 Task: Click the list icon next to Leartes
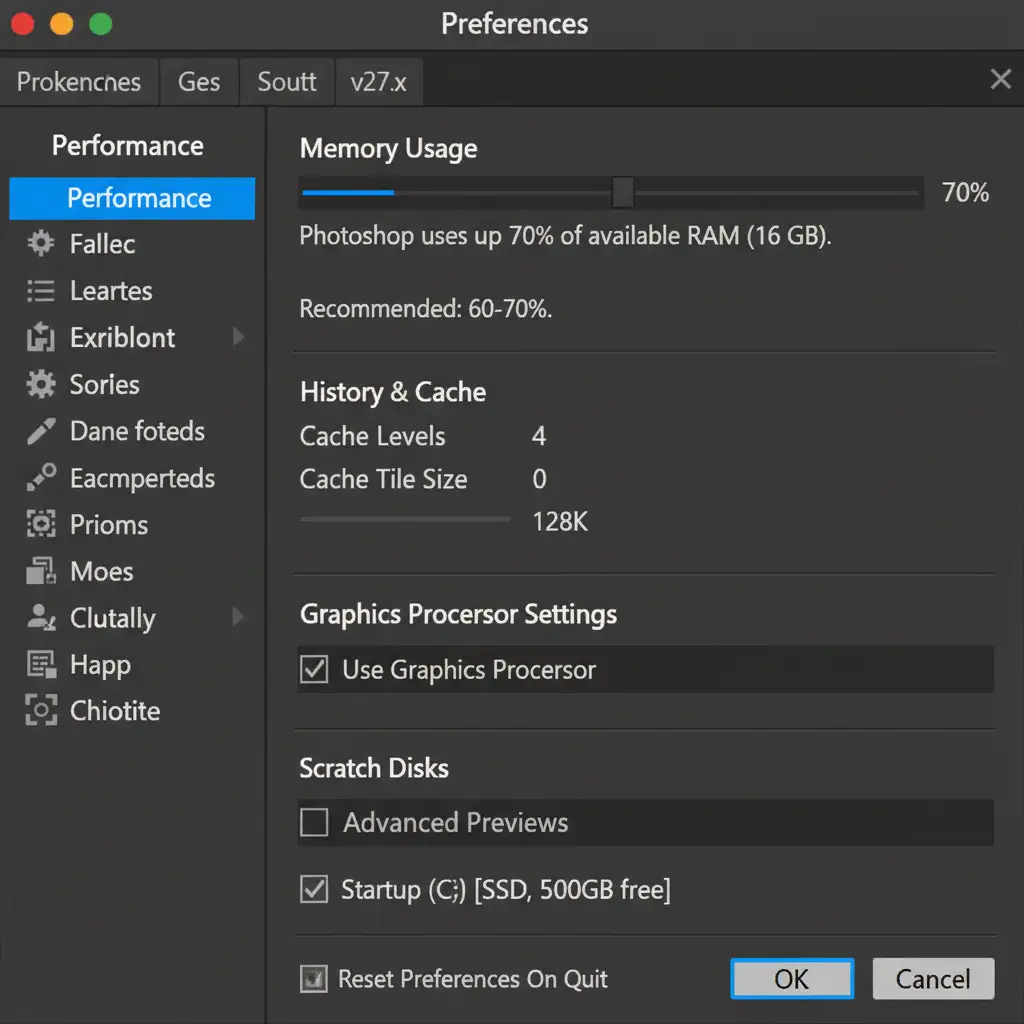(x=40, y=291)
